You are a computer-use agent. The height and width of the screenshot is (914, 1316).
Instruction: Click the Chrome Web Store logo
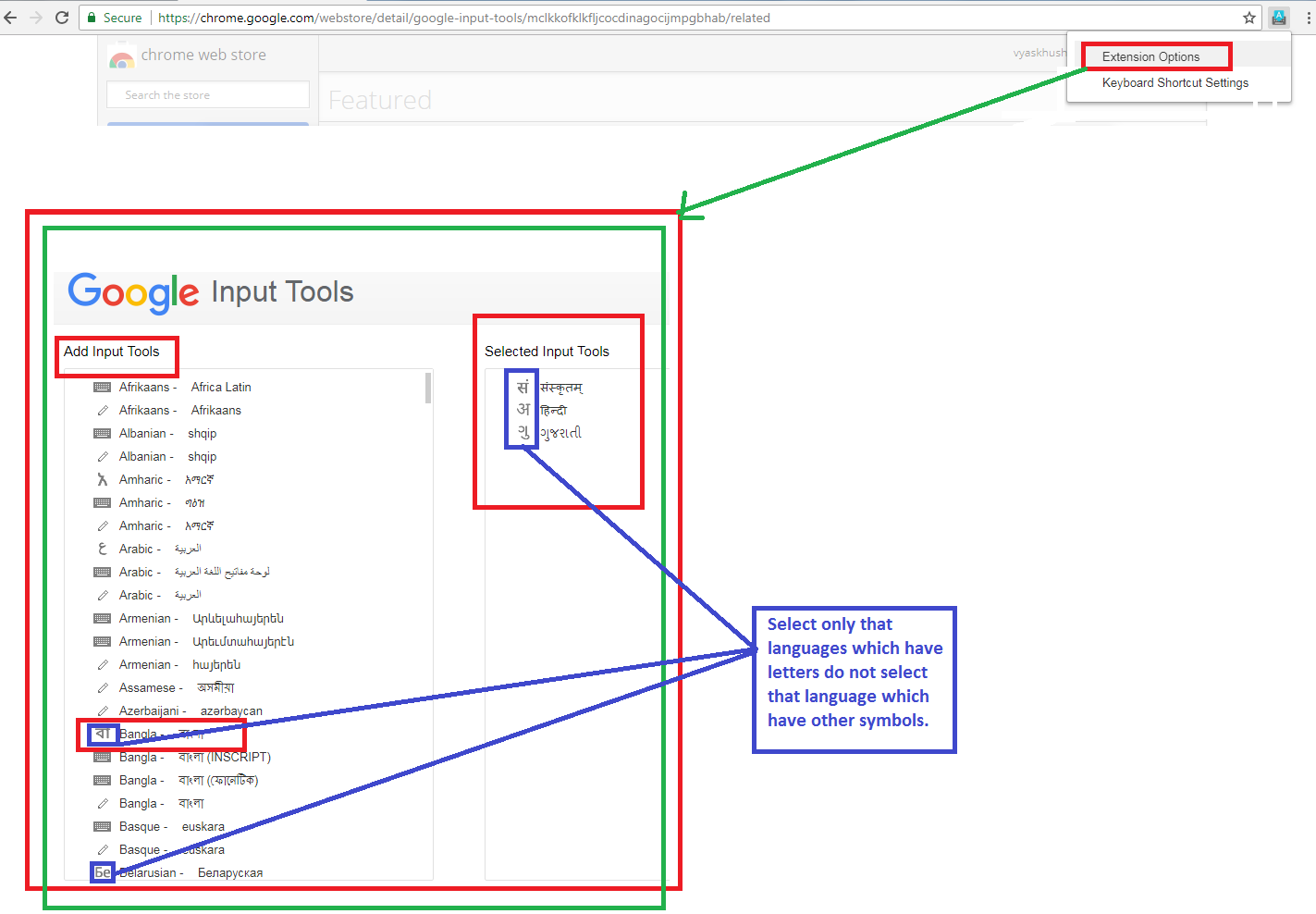[x=121, y=57]
